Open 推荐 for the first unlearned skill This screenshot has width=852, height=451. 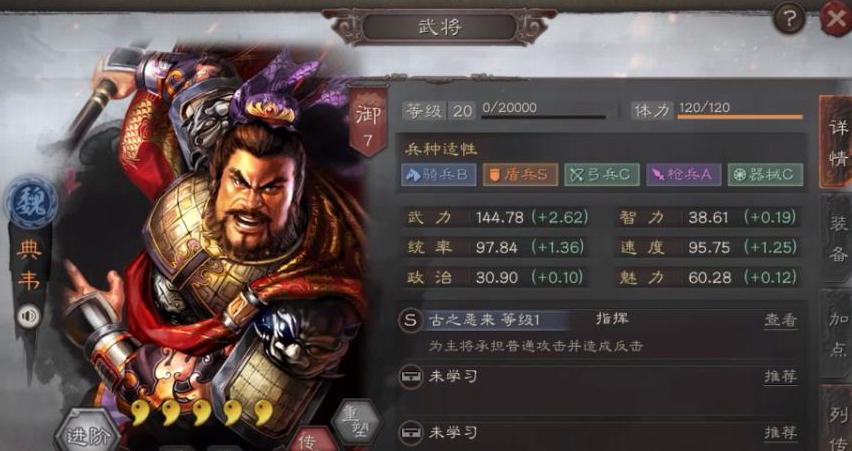coord(781,376)
